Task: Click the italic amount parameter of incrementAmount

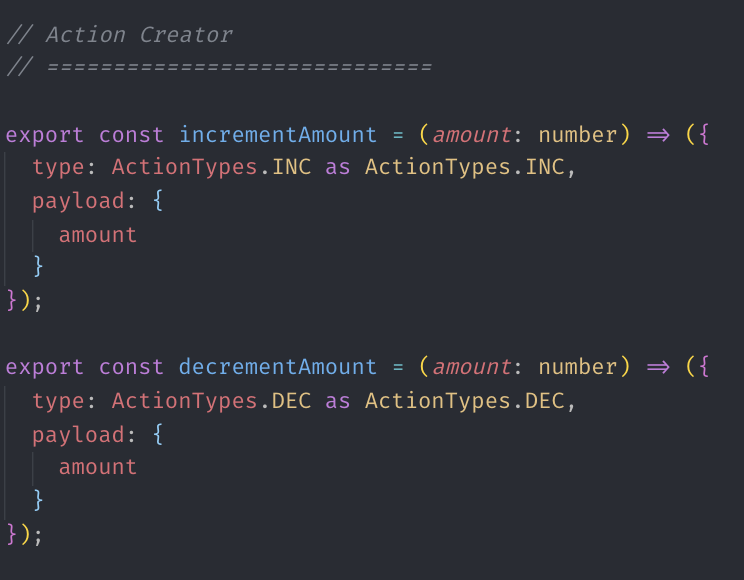Action: click(471, 135)
